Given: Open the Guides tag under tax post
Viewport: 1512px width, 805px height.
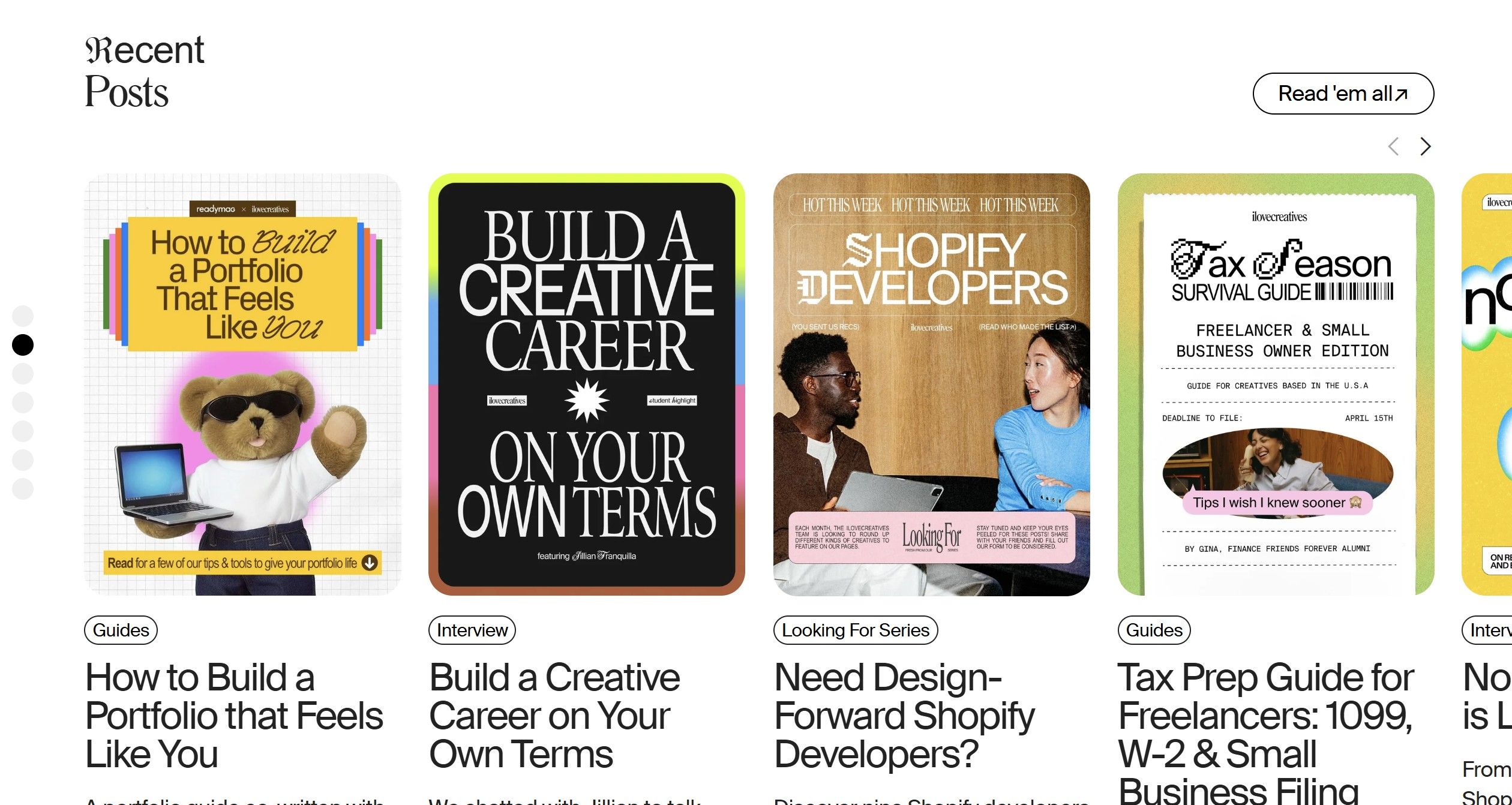Looking at the screenshot, I should (1154, 630).
